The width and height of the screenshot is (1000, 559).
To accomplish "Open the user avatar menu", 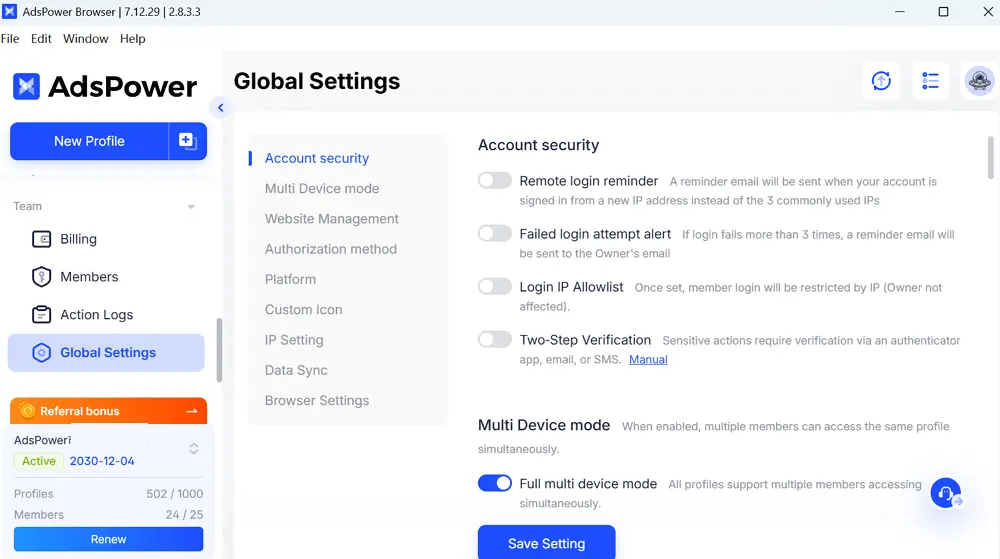I will click(980, 81).
